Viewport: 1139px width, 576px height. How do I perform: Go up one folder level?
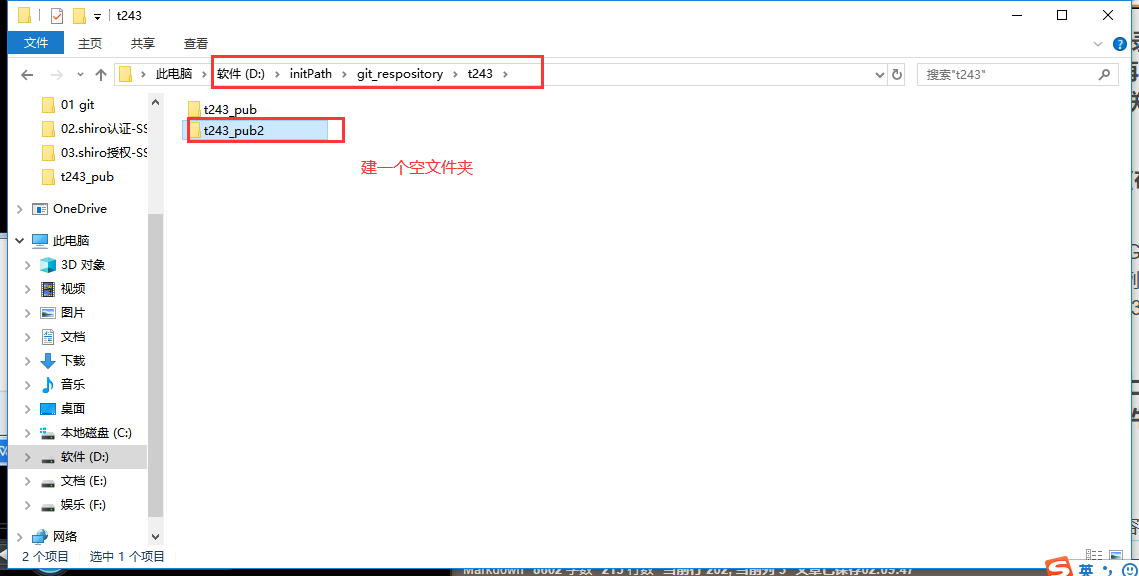tap(101, 74)
